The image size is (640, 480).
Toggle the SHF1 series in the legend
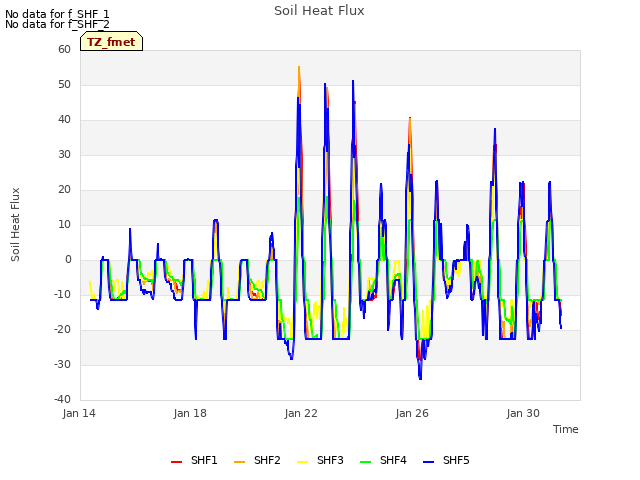pyautogui.click(x=194, y=460)
